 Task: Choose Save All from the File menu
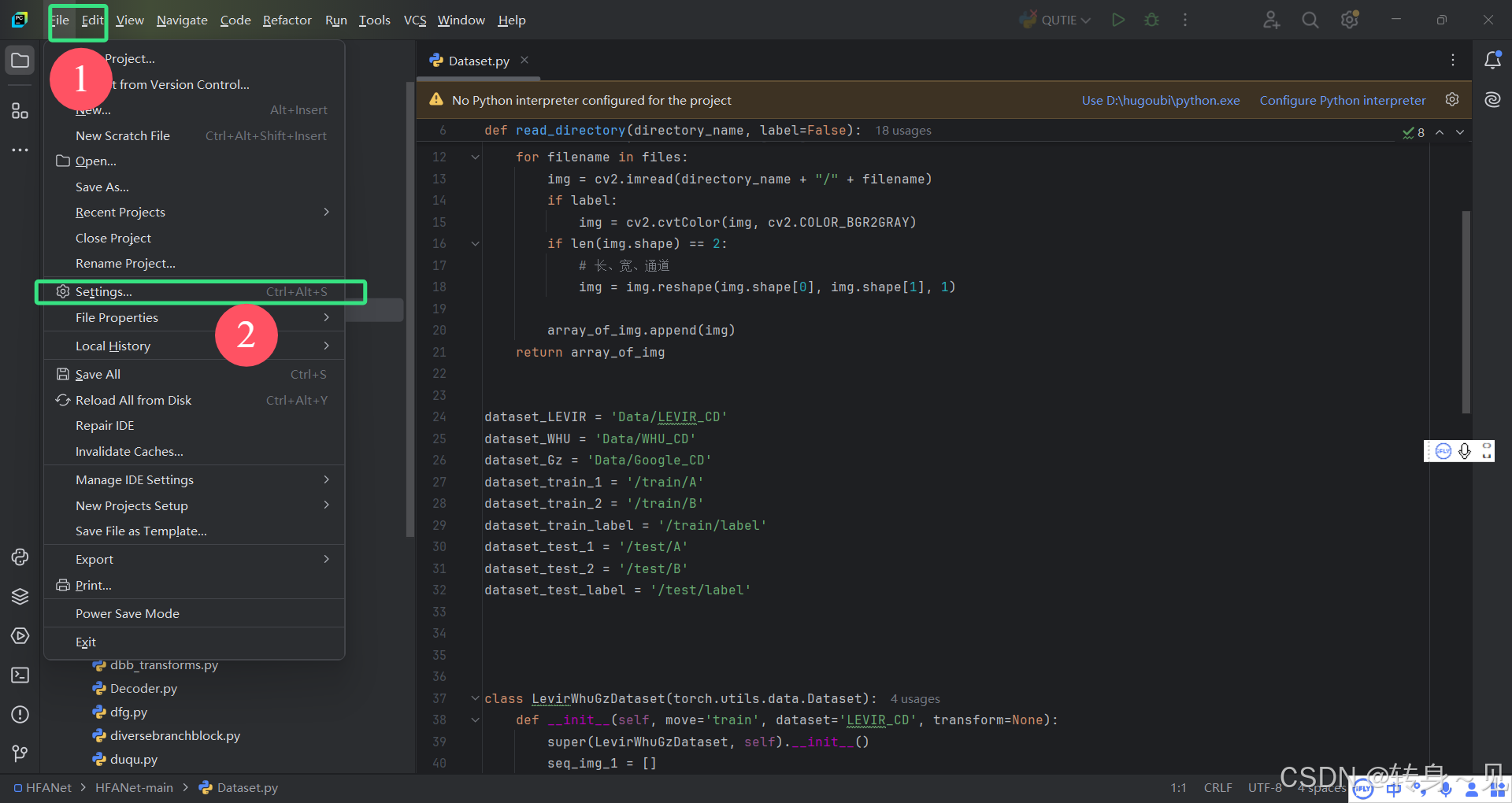click(x=195, y=374)
